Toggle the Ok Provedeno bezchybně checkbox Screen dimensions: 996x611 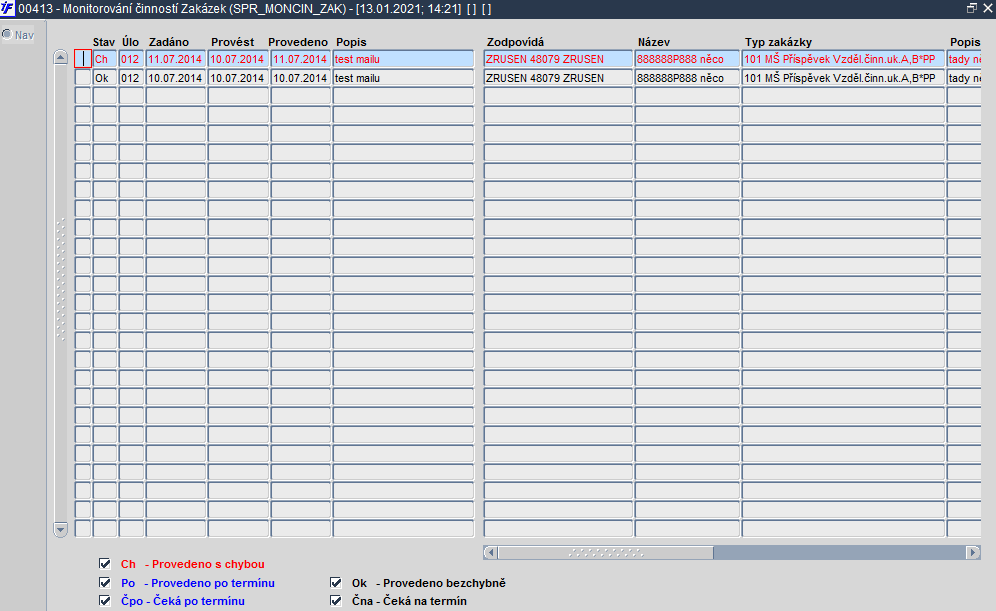coord(336,582)
